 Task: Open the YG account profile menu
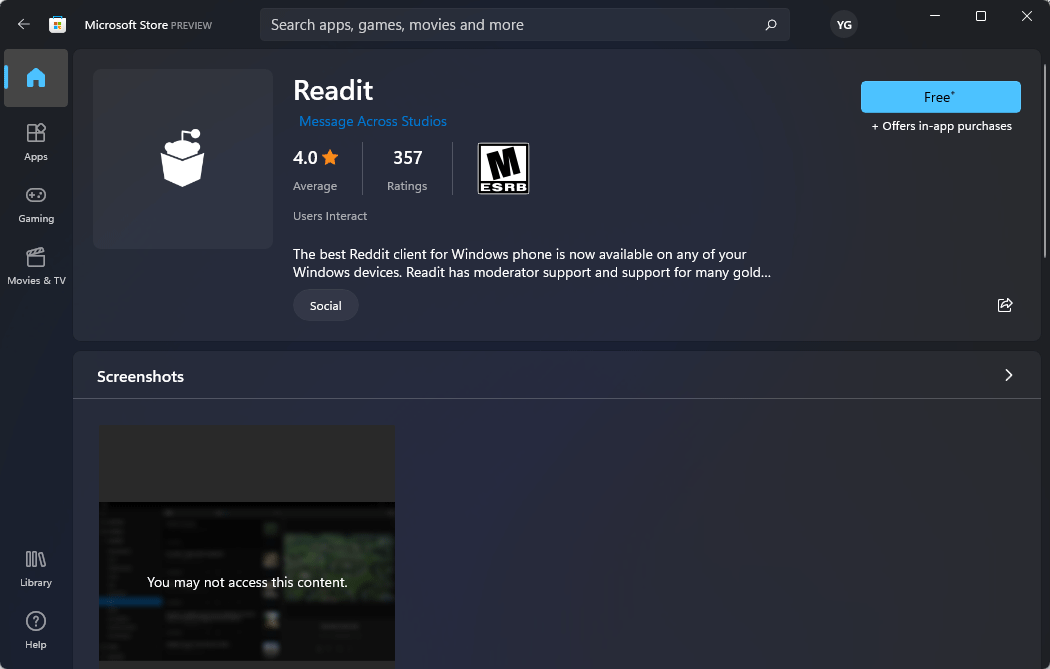click(844, 25)
